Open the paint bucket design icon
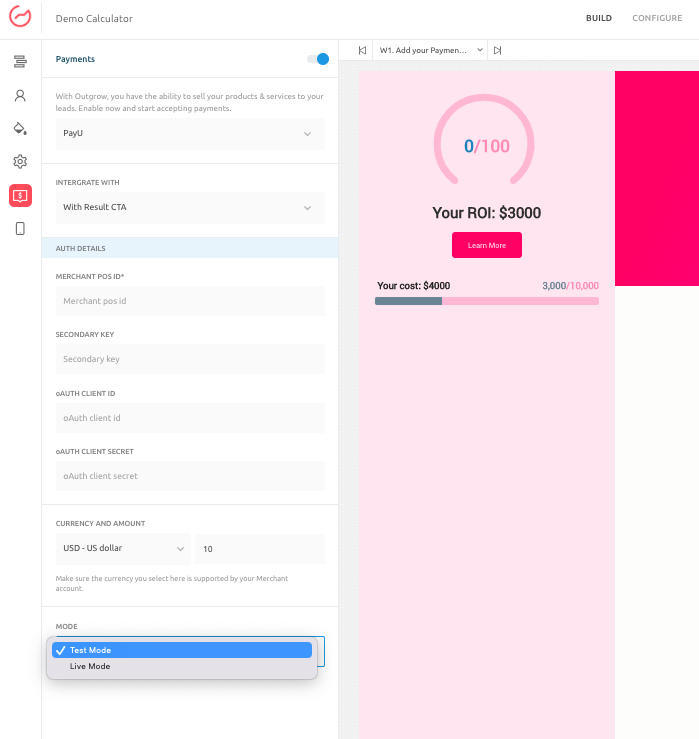 pos(20,128)
